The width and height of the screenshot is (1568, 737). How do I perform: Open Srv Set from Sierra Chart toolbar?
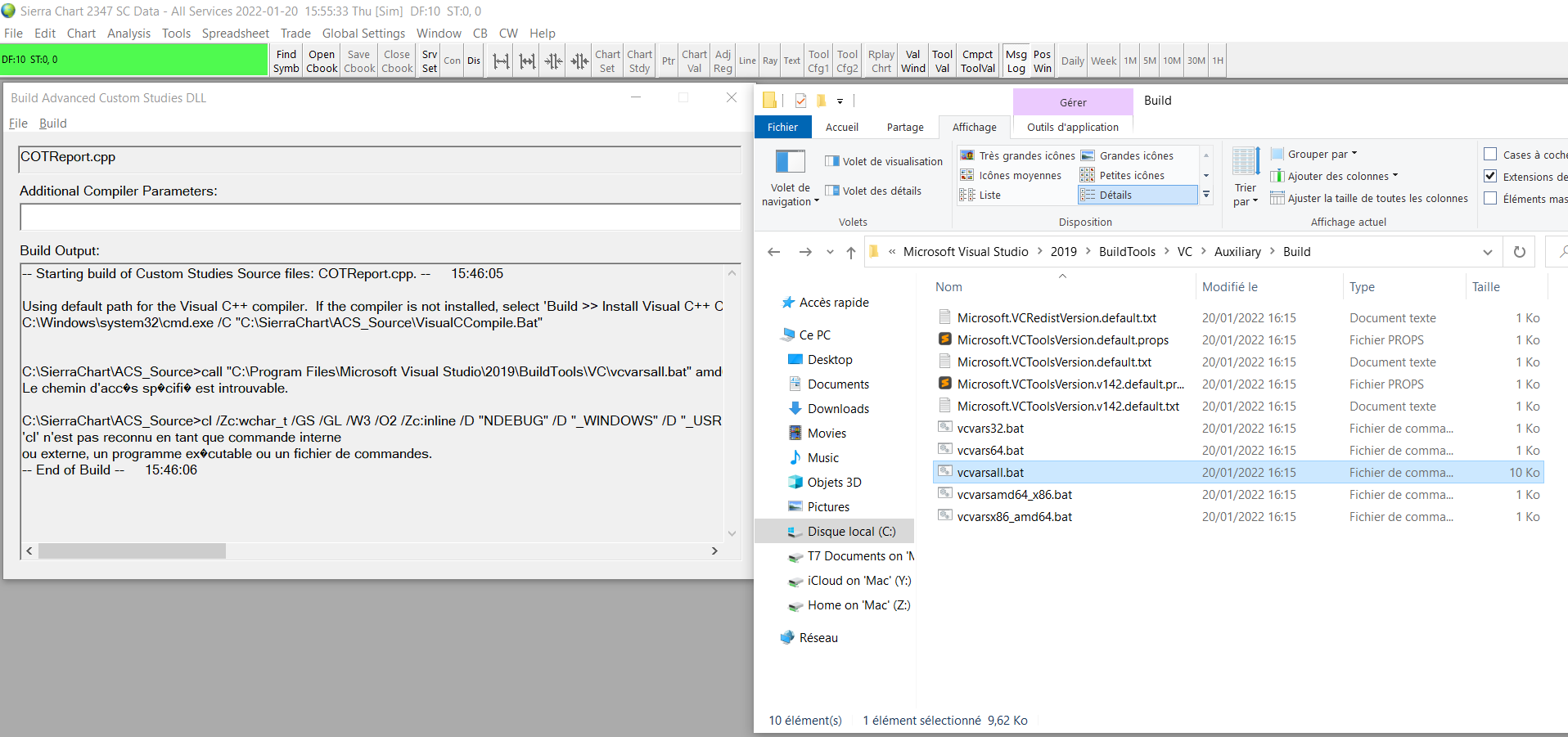[430, 61]
